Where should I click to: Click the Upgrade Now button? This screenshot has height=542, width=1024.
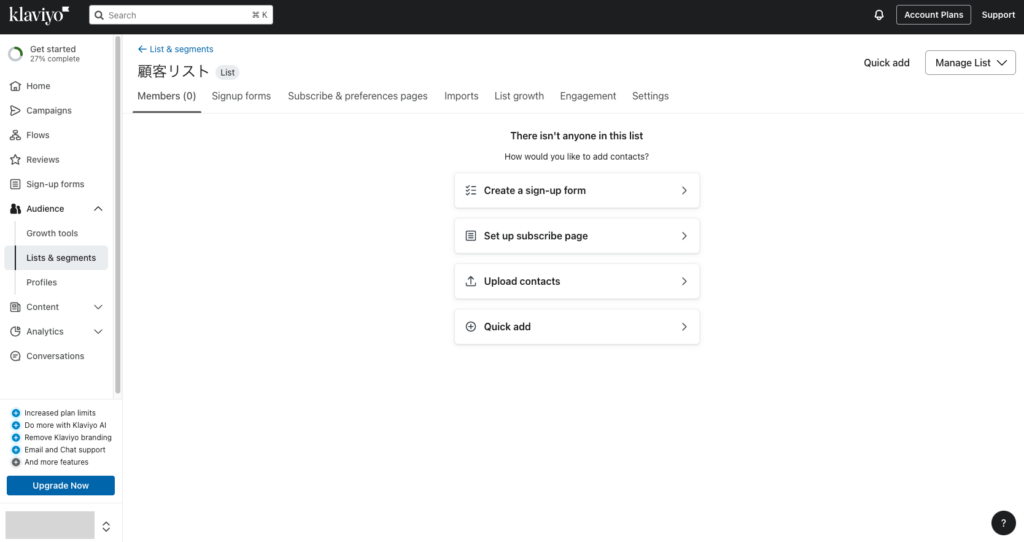click(61, 485)
